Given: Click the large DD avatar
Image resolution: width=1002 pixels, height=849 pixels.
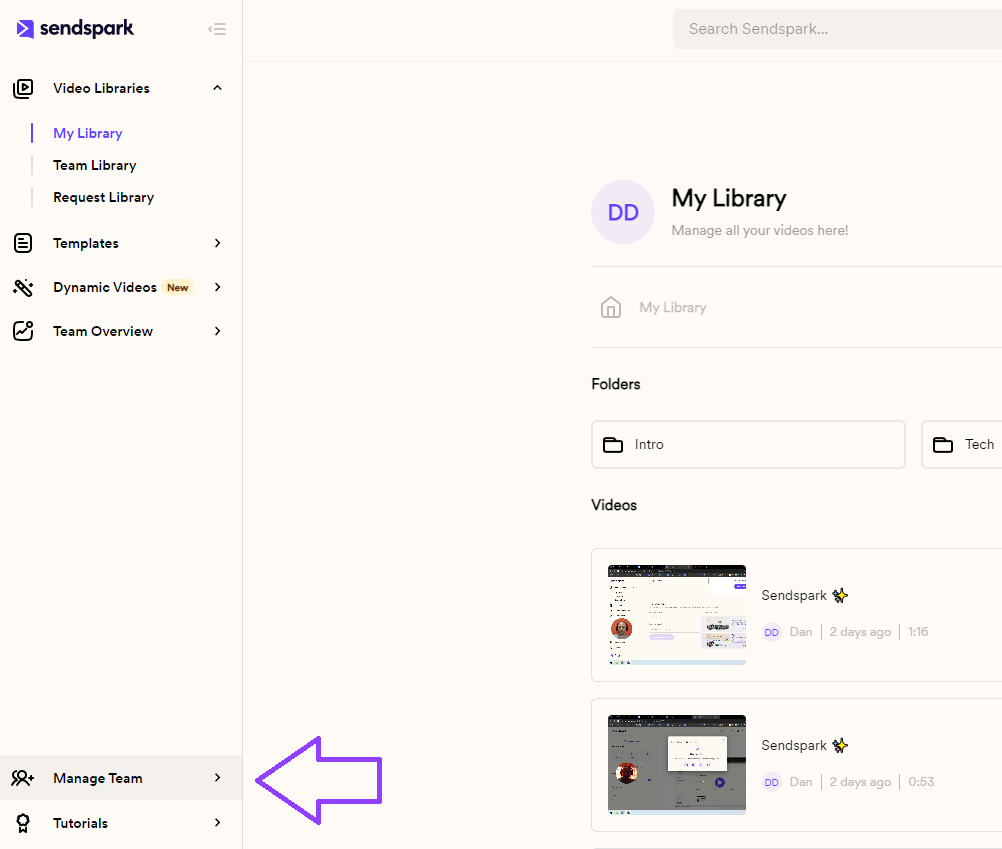Looking at the screenshot, I should [623, 212].
